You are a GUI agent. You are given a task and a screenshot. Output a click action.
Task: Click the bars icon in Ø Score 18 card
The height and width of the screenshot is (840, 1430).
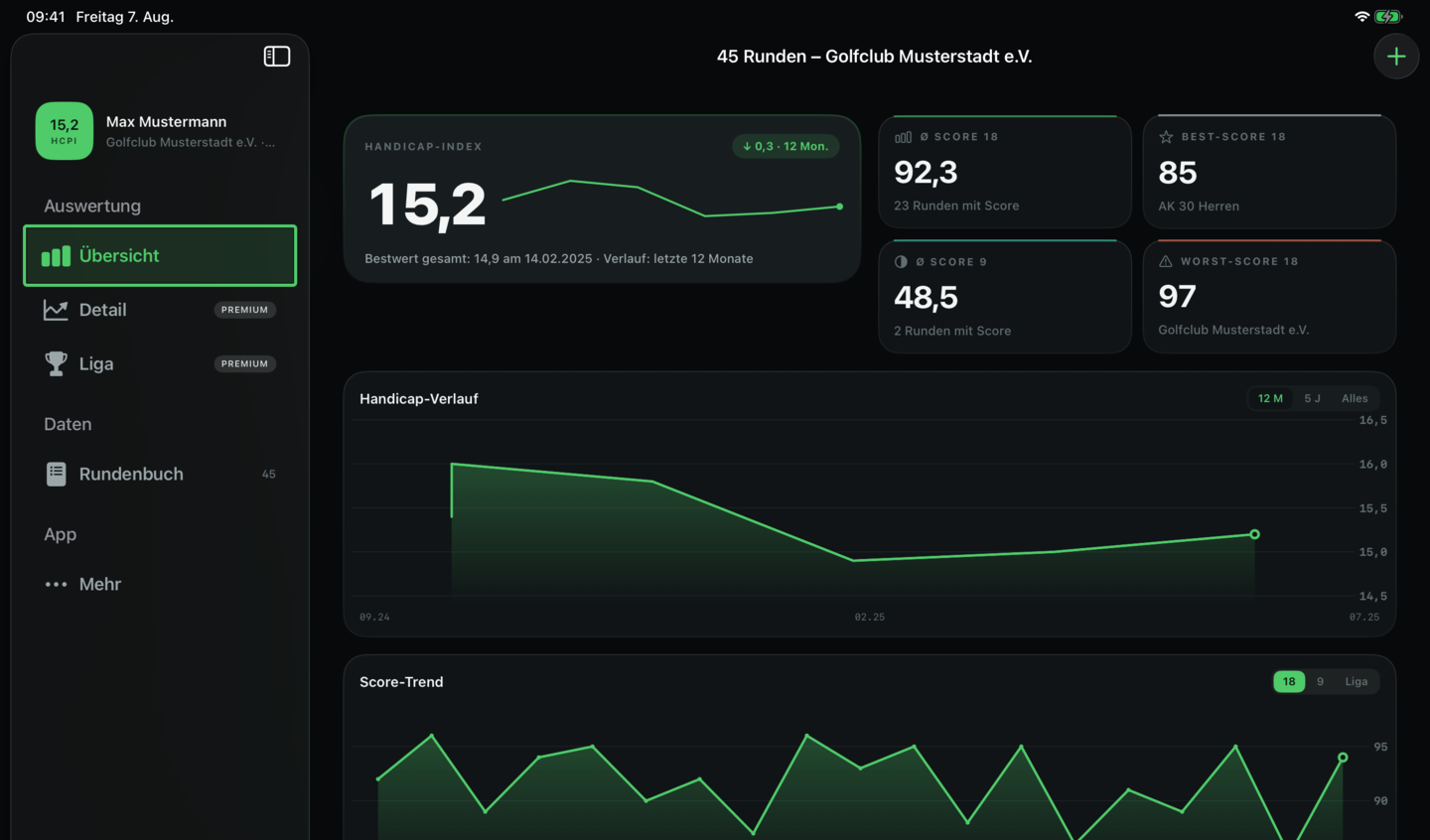click(903, 137)
